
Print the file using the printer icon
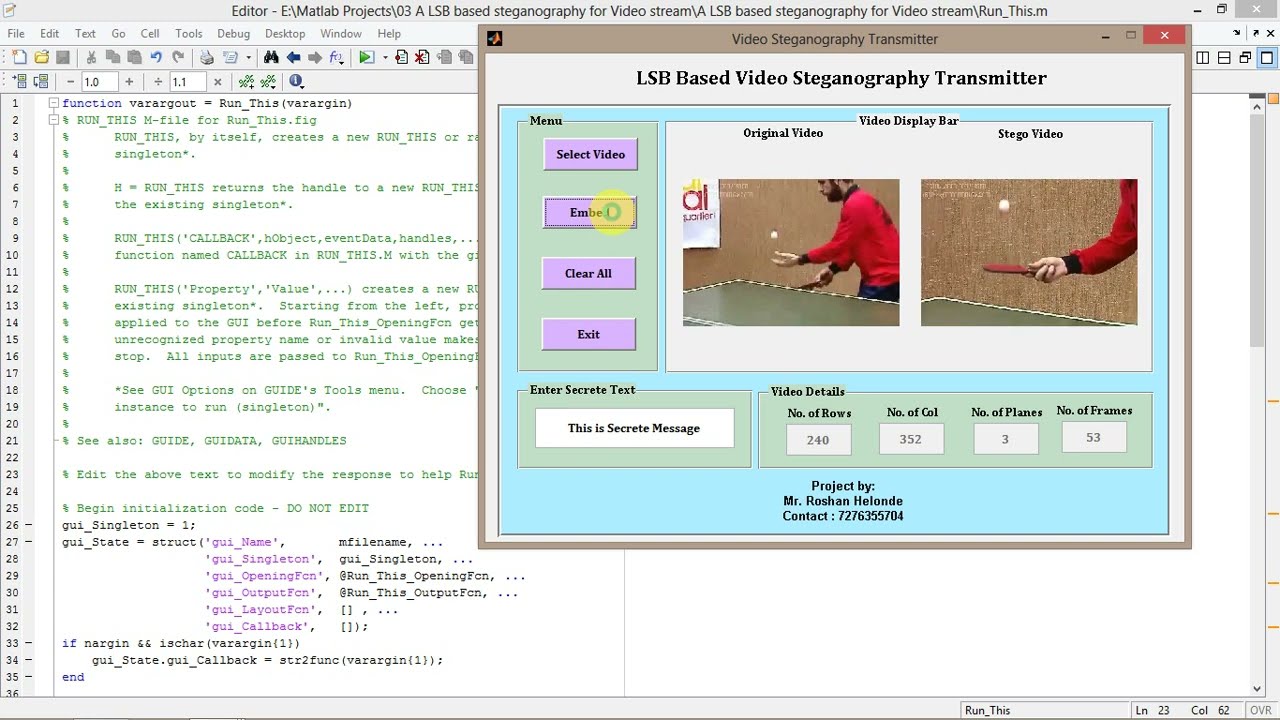pos(206,57)
